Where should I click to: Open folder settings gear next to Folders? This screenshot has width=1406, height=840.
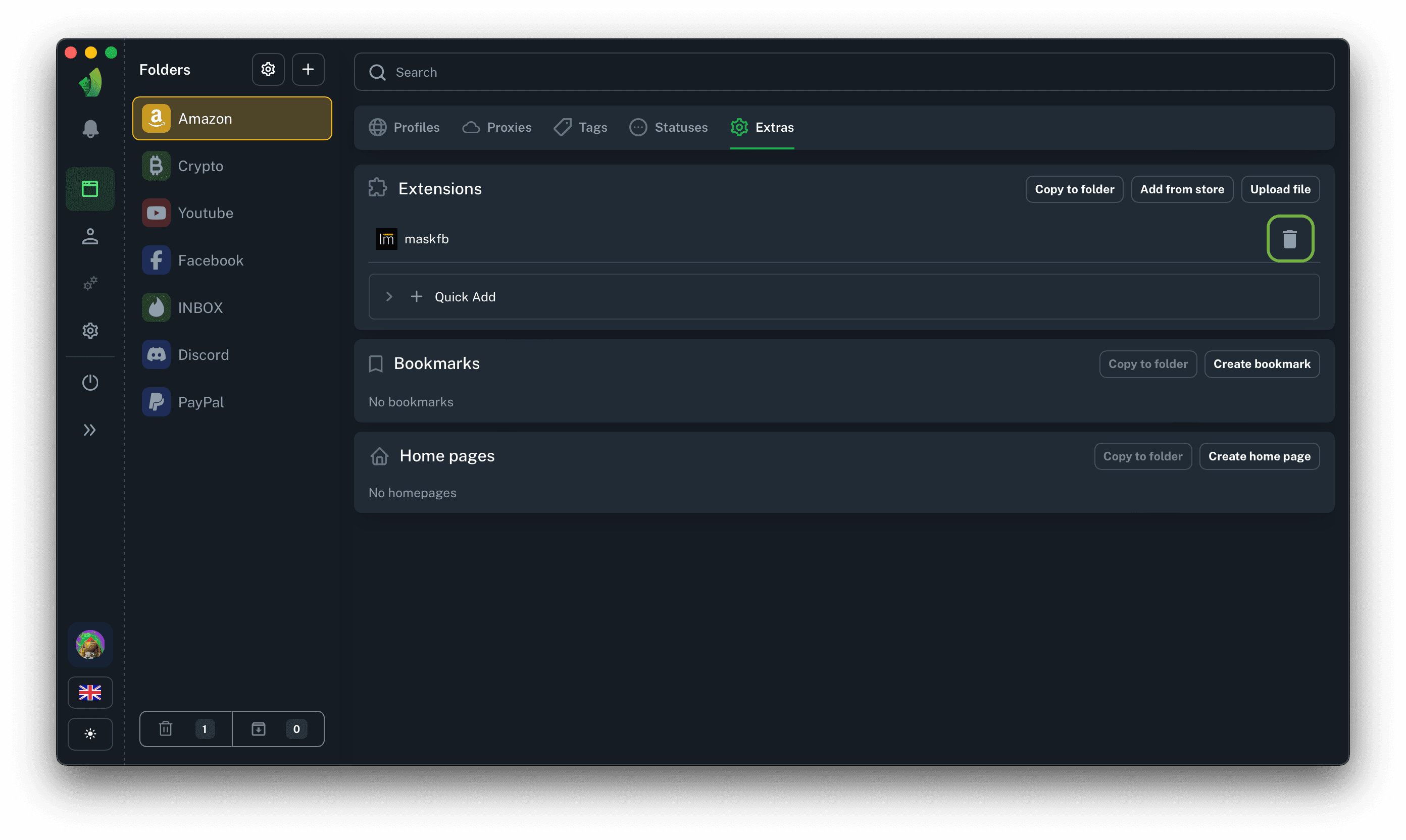pos(268,70)
